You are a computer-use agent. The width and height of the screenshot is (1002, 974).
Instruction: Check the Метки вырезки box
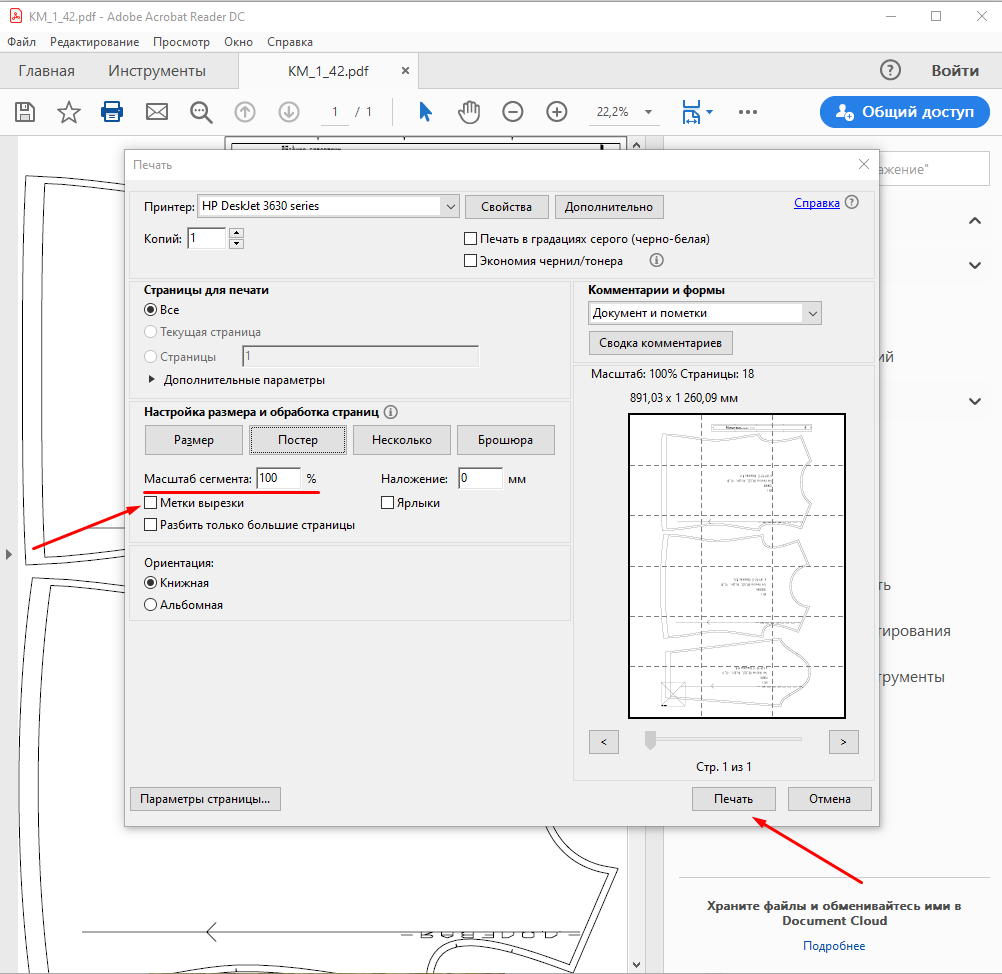[151, 503]
